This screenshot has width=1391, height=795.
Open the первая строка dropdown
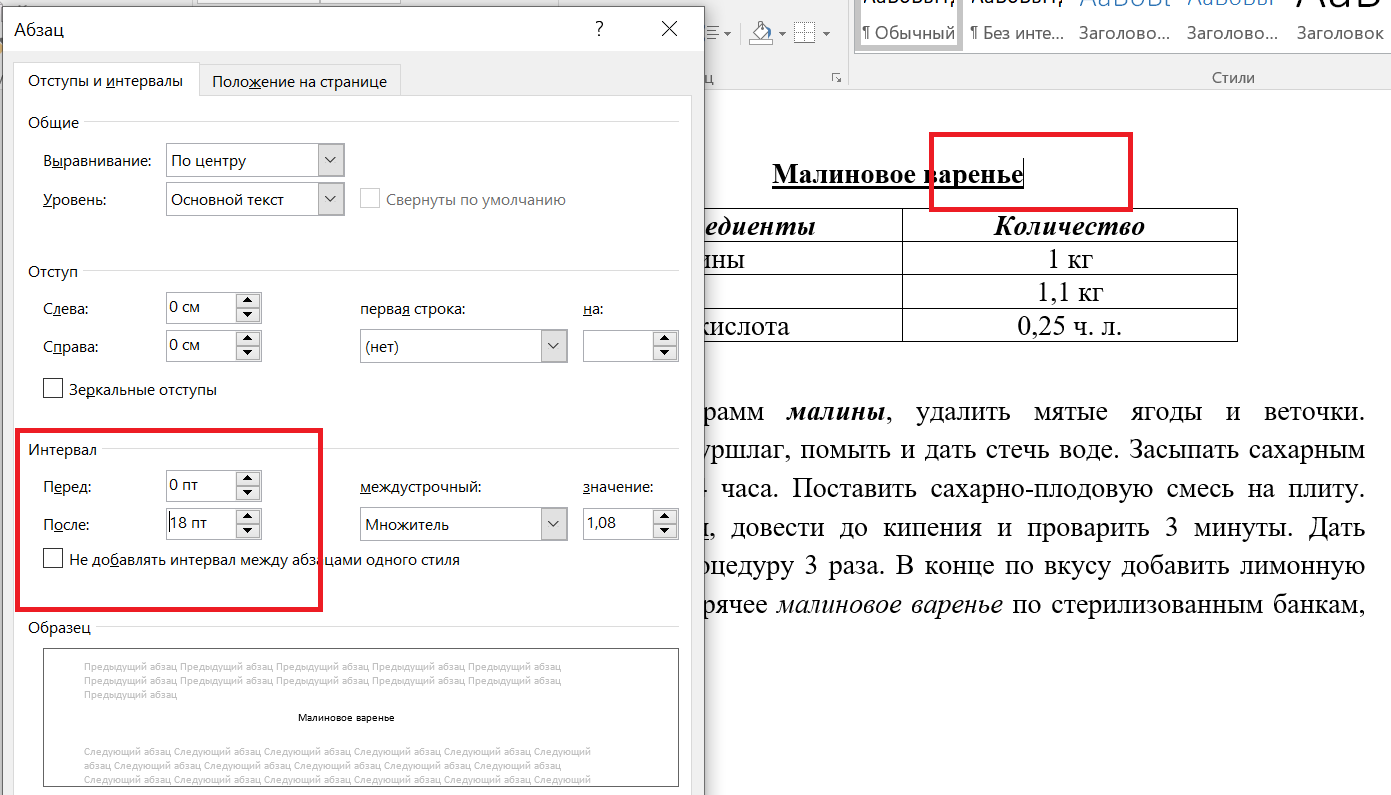(x=554, y=347)
